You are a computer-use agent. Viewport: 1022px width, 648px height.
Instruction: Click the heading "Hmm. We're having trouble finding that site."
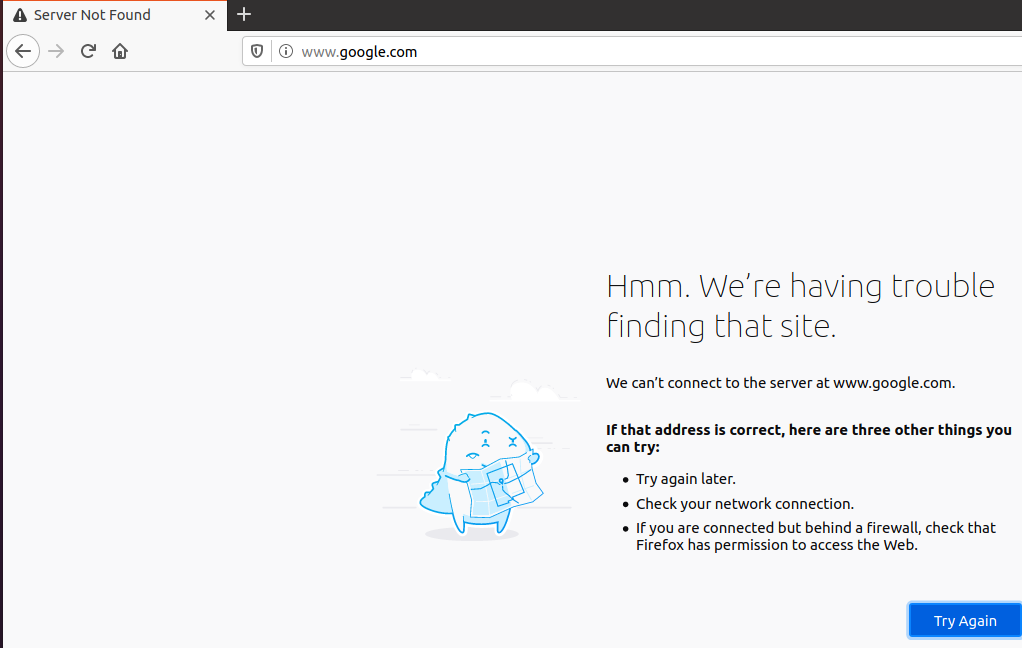coord(800,306)
